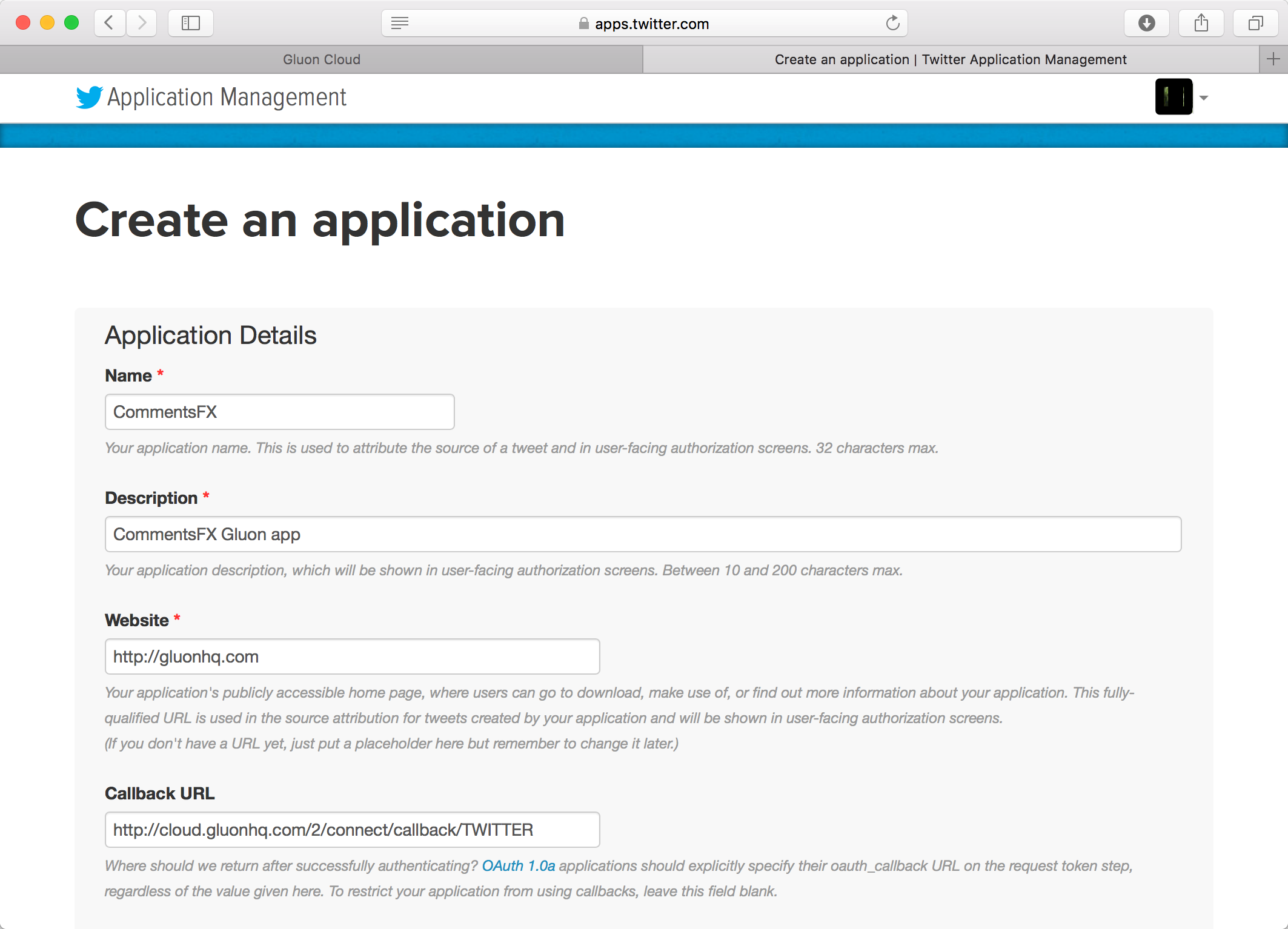
Task: Select the Create an application tab
Action: (951, 59)
